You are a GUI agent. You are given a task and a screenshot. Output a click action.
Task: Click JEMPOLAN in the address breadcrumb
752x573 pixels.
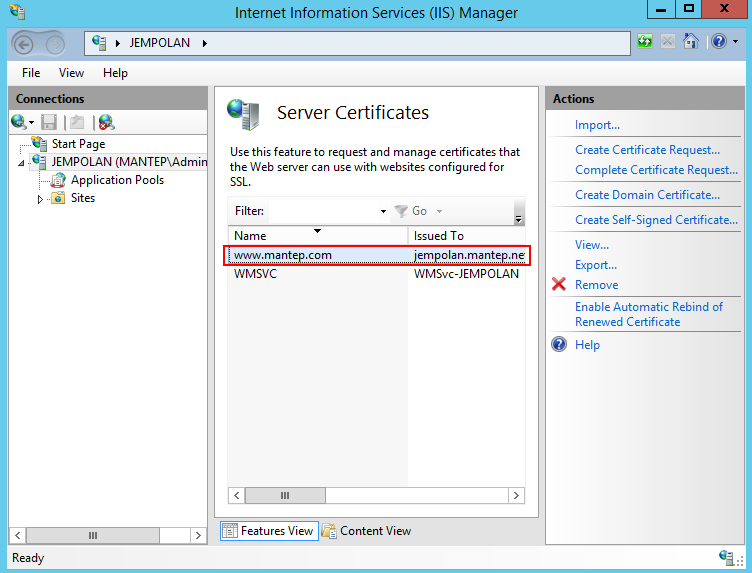[x=160, y=43]
